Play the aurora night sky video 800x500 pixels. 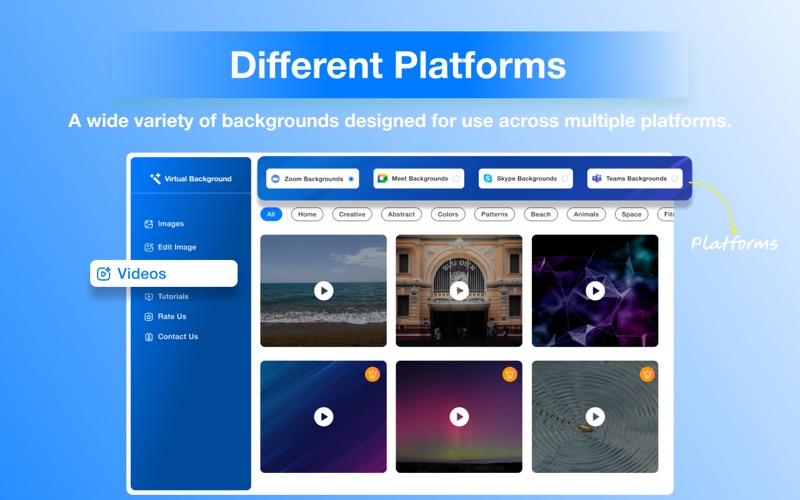click(459, 417)
